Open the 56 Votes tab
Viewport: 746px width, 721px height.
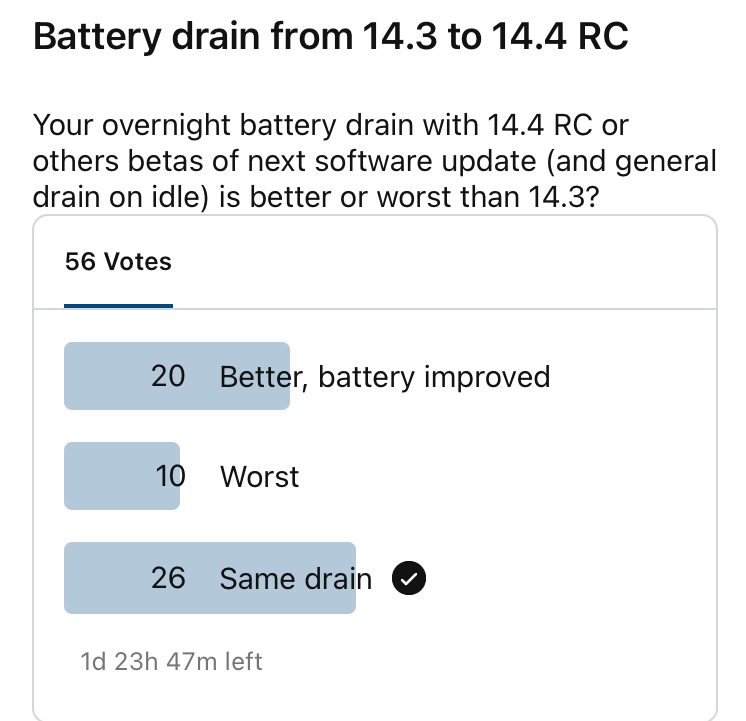click(x=118, y=262)
